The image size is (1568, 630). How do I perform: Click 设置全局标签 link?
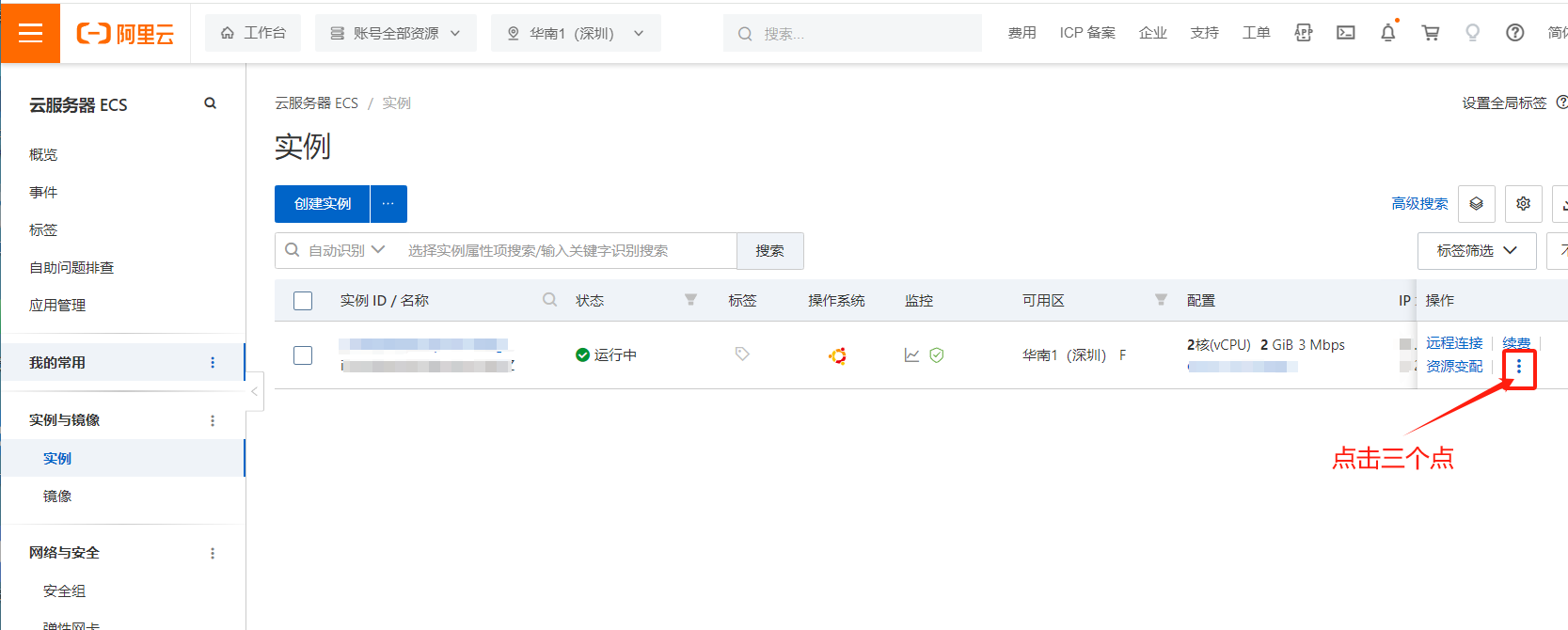coord(1504,103)
